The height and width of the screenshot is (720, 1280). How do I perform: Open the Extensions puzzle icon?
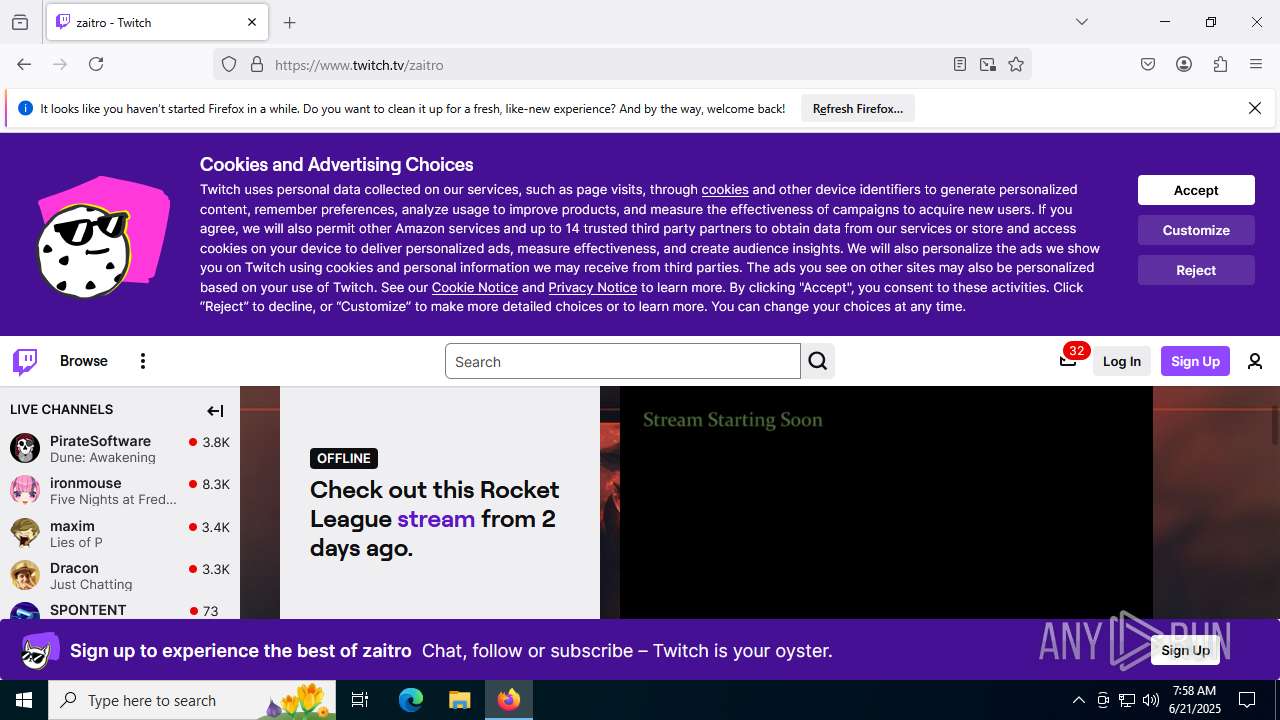[x=1220, y=64]
